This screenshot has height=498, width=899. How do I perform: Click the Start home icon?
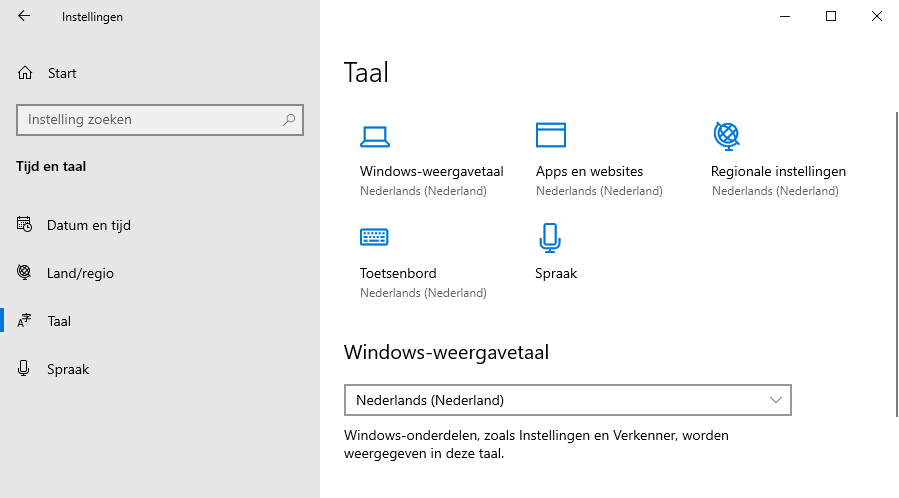pos(25,73)
